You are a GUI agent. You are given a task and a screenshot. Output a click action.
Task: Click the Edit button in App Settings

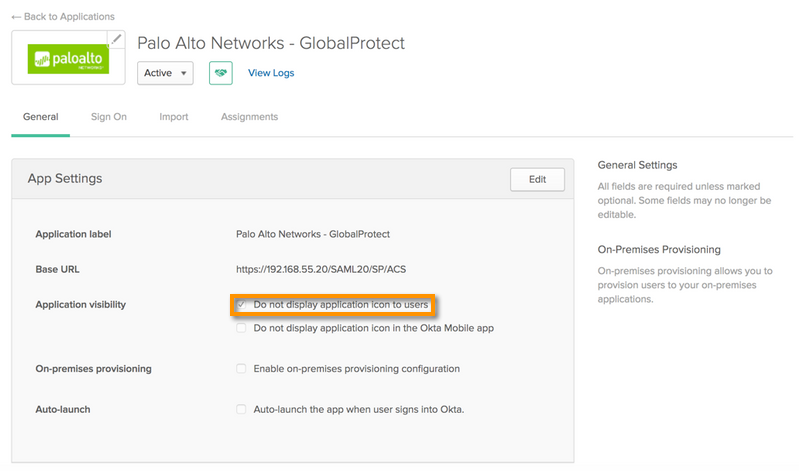tap(537, 180)
